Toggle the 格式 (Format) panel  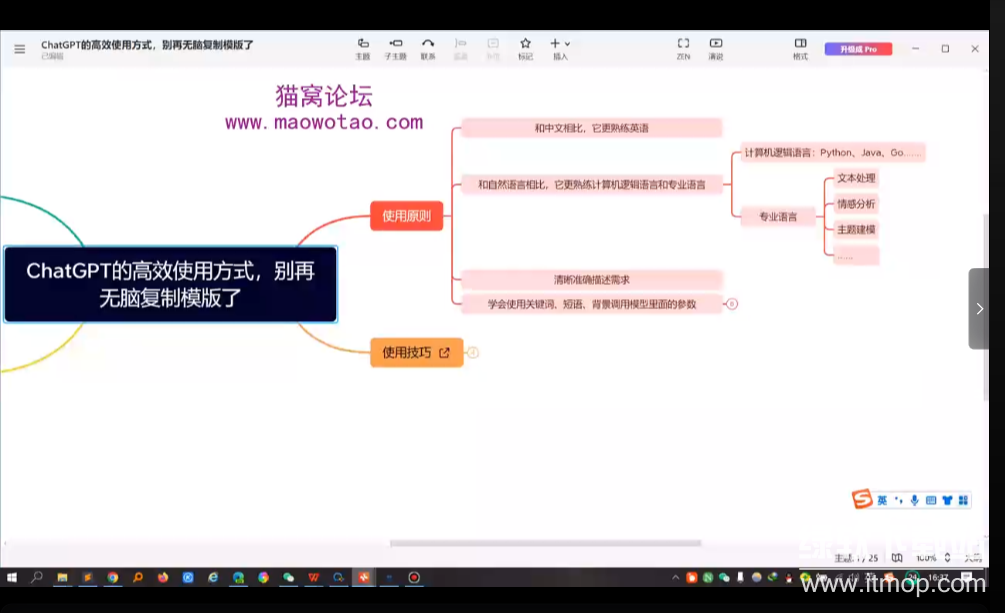coord(801,49)
